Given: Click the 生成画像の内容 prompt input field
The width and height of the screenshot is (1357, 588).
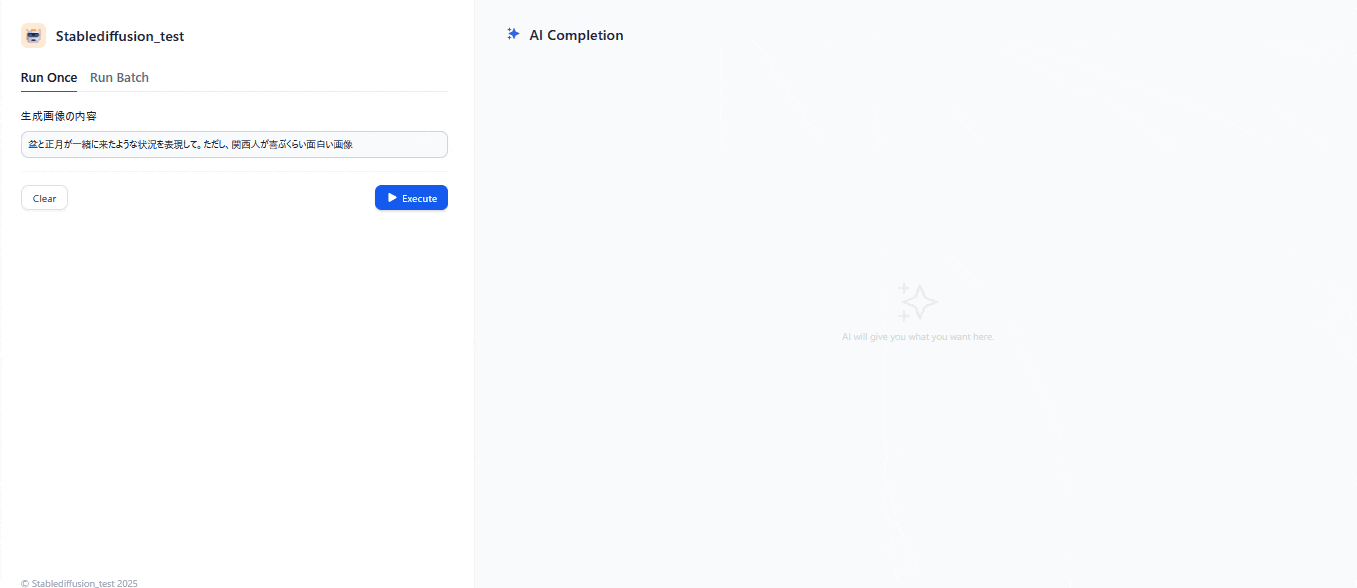Looking at the screenshot, I should pyautogui.click(x=233, y=144).
